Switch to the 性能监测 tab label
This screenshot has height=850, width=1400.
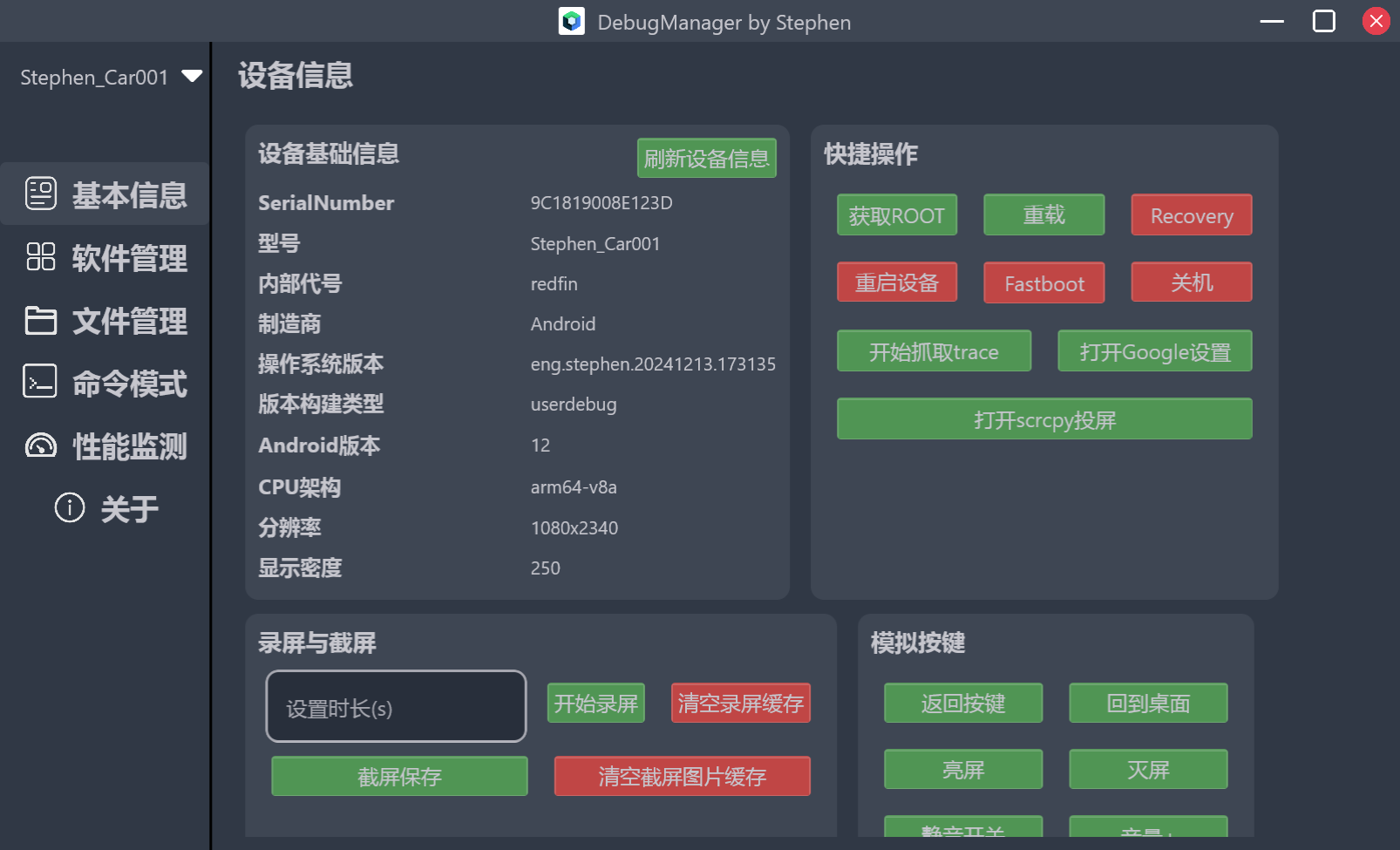129,447
